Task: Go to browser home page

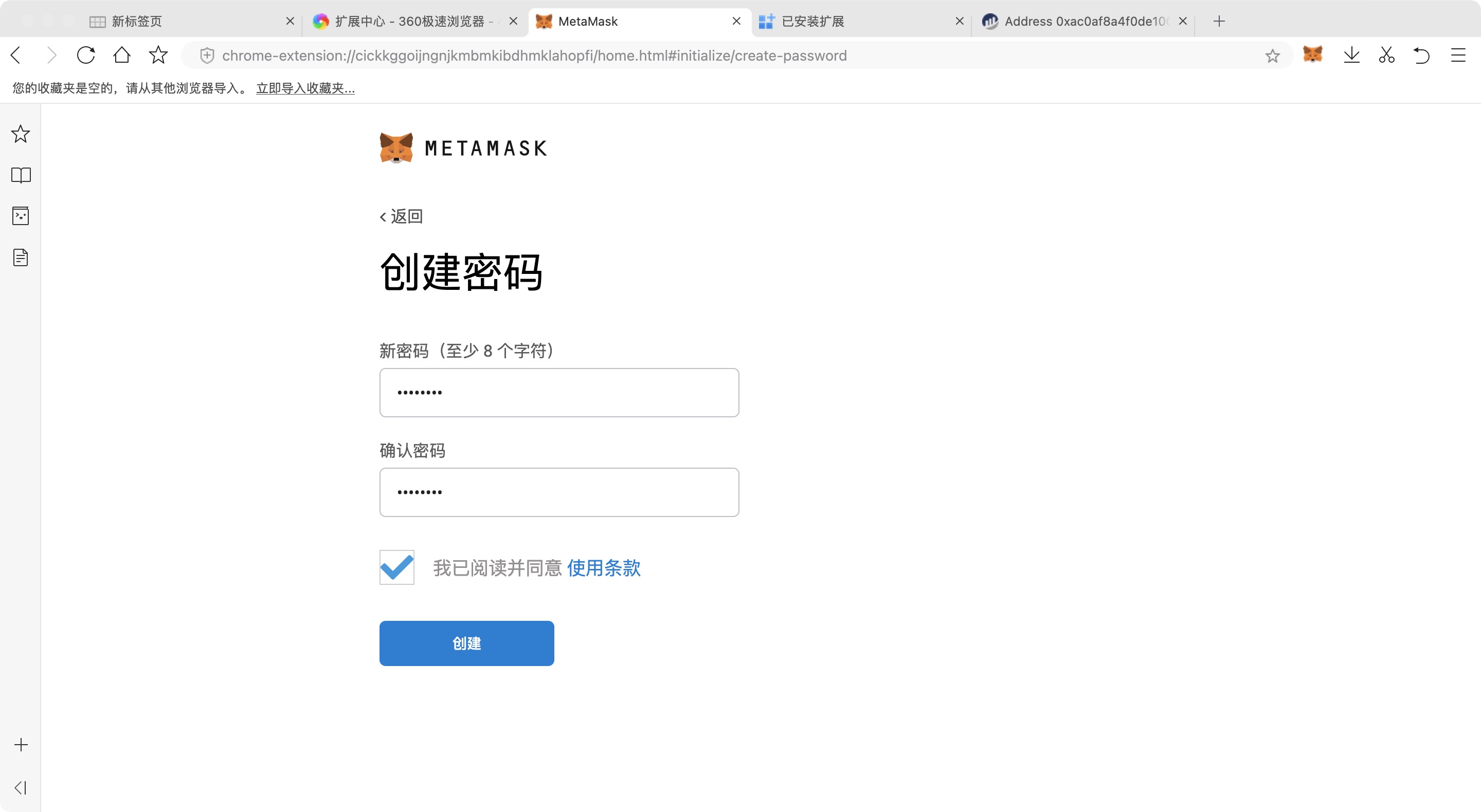Action: tap(122, 55)
